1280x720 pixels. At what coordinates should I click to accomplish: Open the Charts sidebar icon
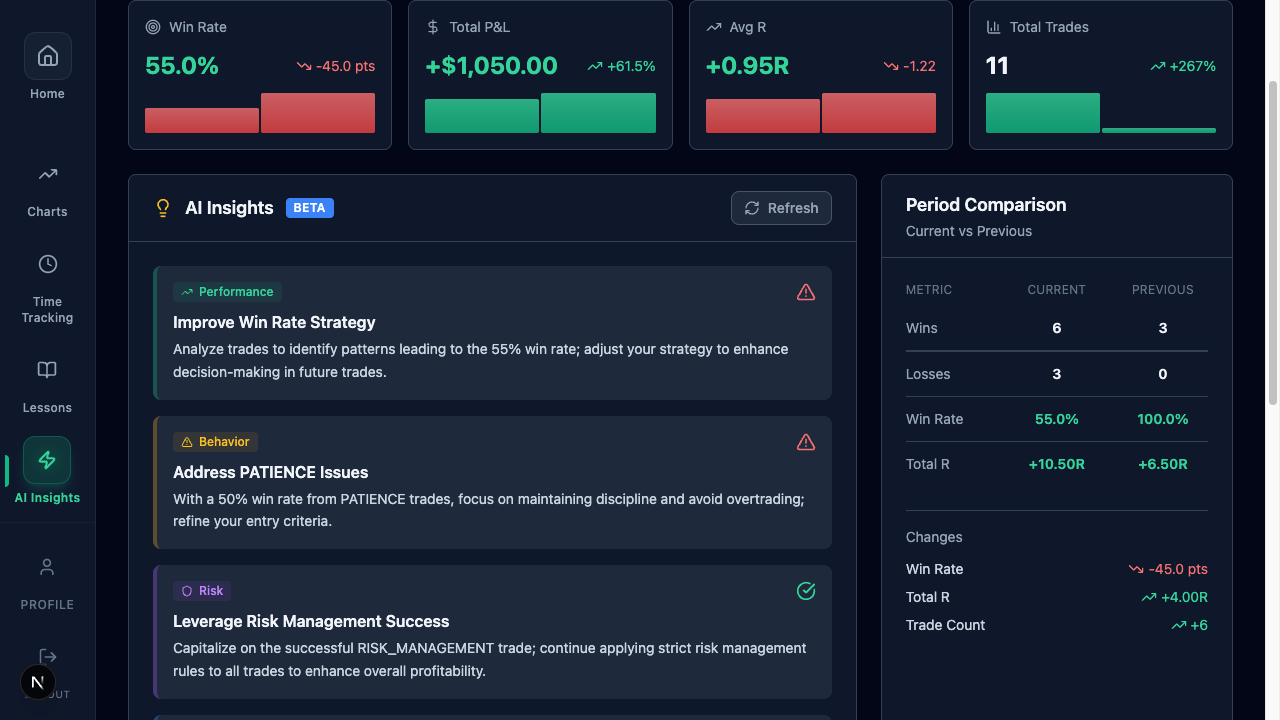(47, 173)
